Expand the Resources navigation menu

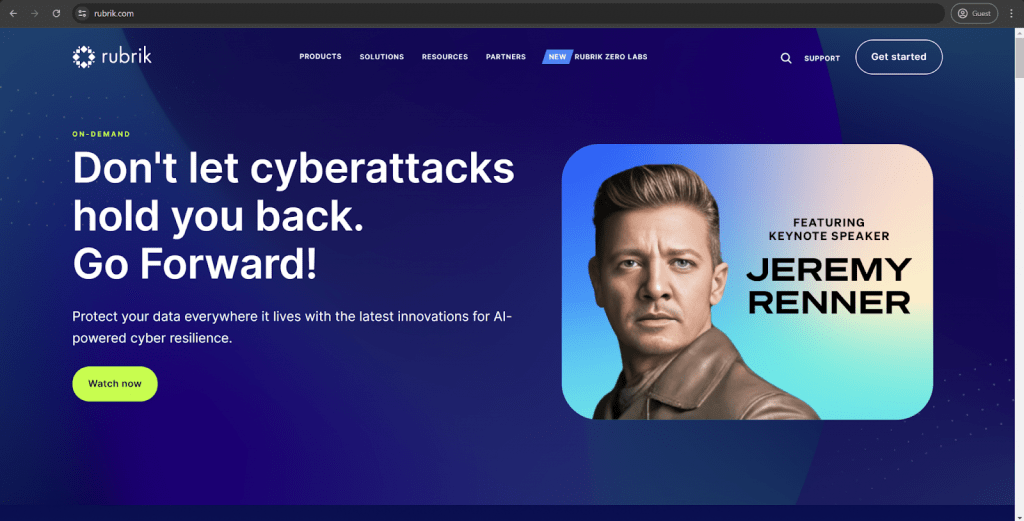444,57
